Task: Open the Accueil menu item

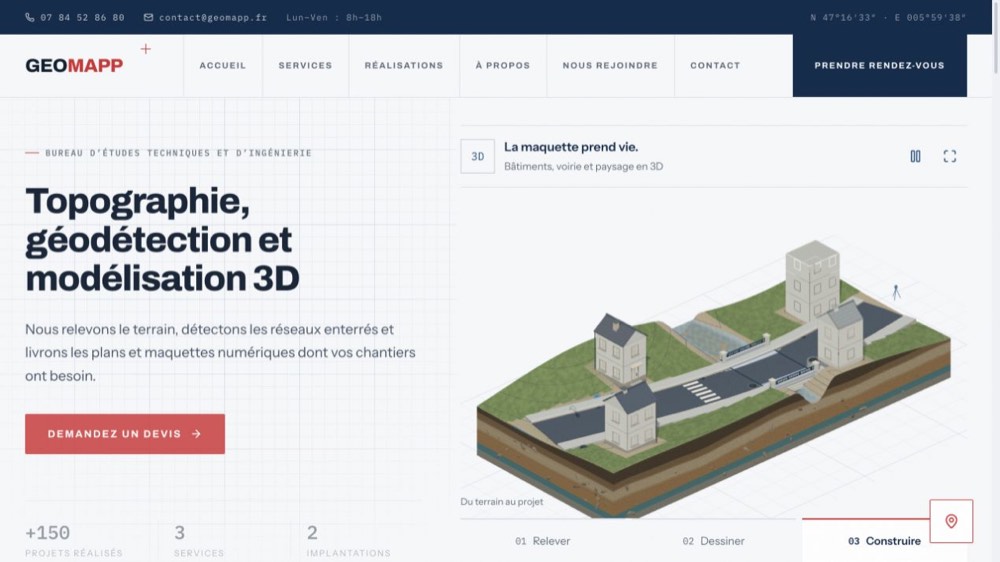Action: coord(223,65)
